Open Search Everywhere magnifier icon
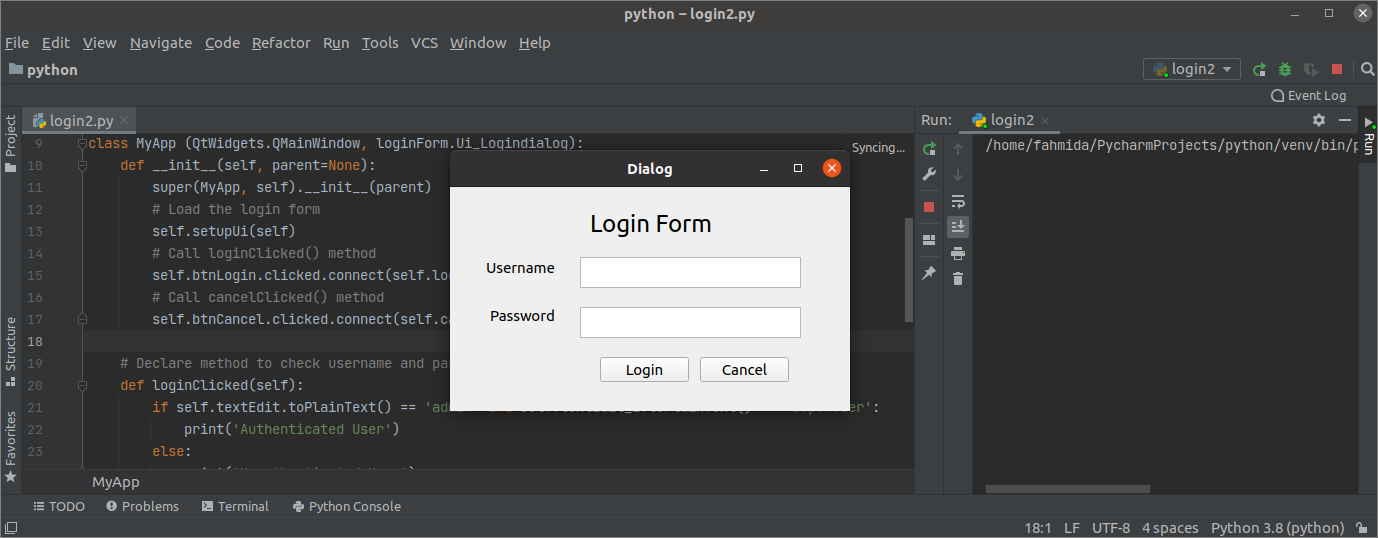 (1367, 69)
